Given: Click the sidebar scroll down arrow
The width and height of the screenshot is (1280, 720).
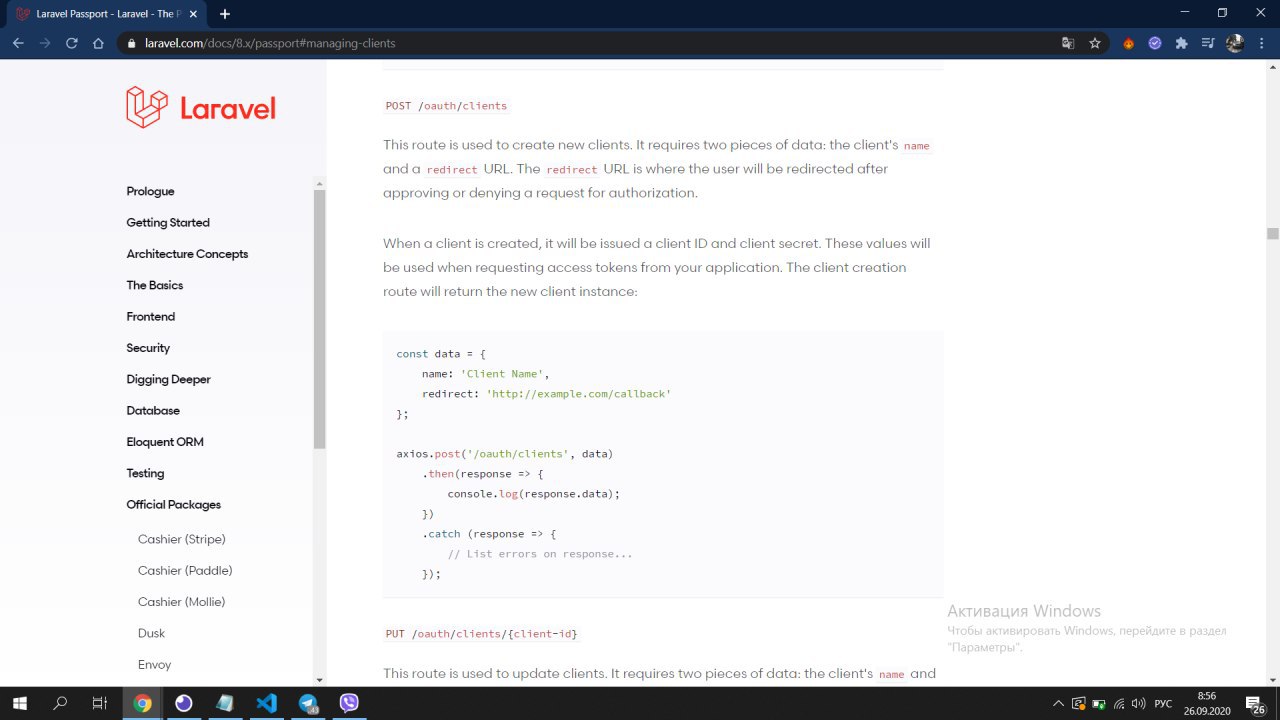Looking at the screenshot, I should [320, 680].
